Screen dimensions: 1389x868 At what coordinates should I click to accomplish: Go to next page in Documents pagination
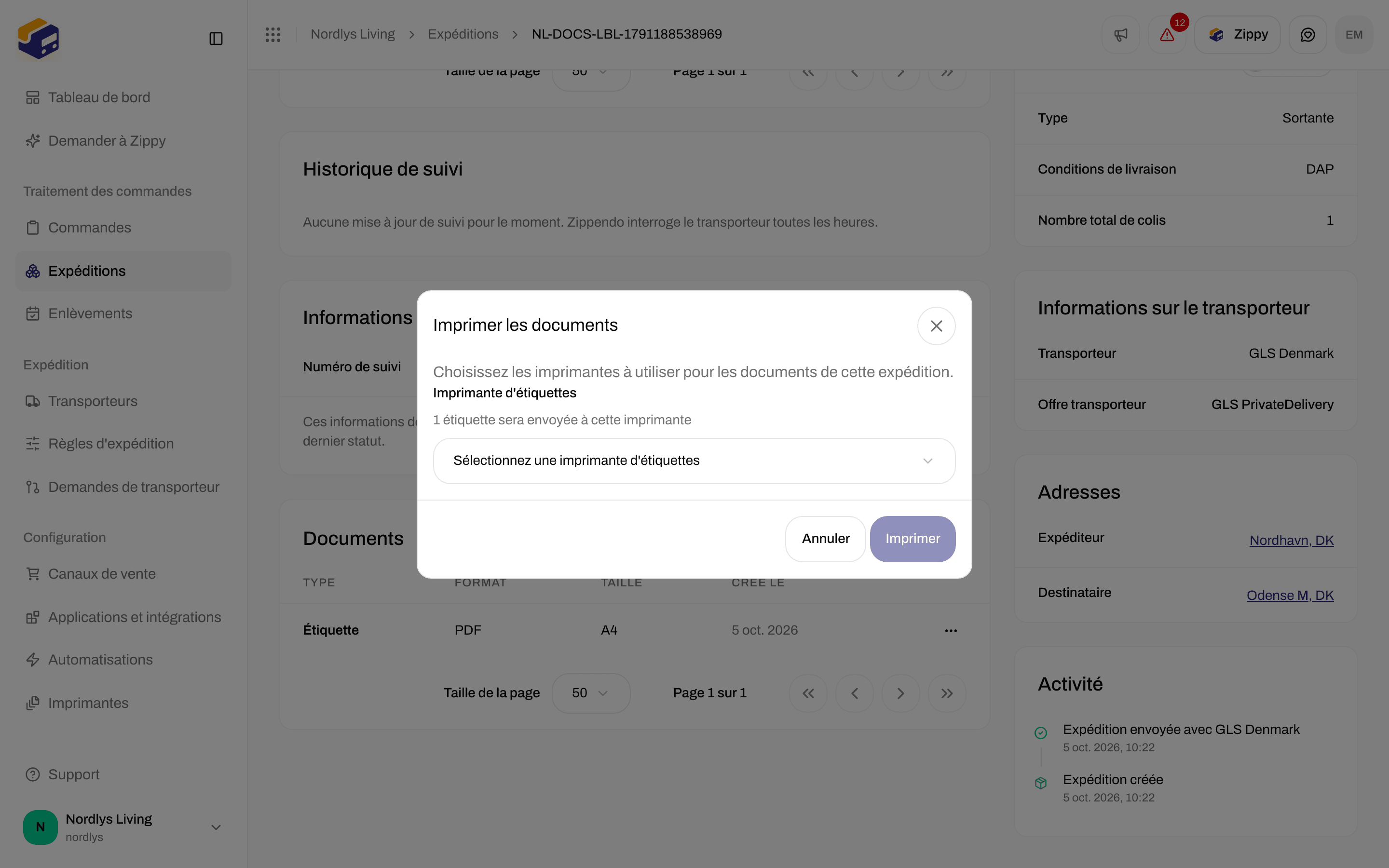[x=900, y=693]
